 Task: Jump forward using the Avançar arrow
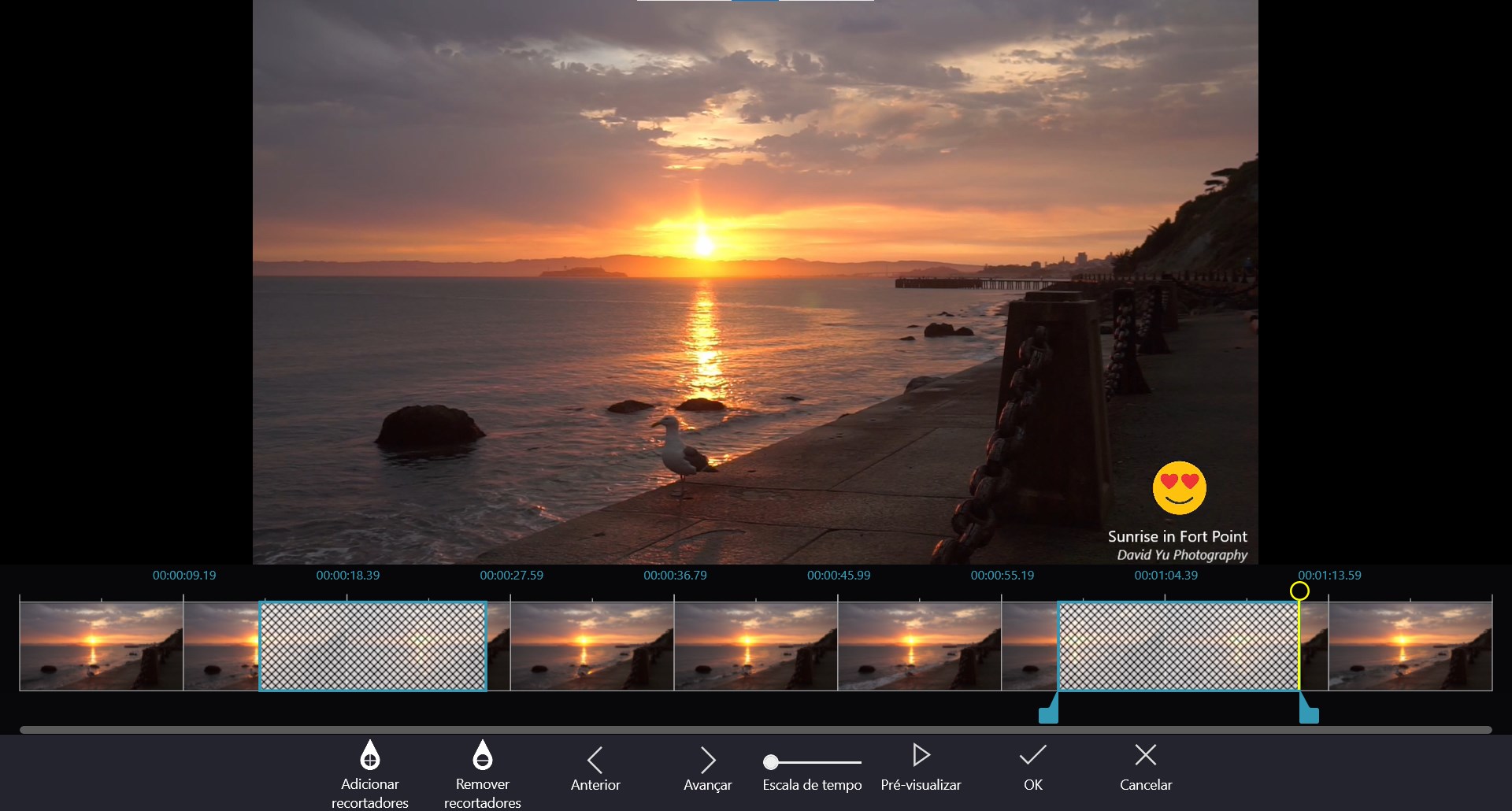tap(708, 760)
